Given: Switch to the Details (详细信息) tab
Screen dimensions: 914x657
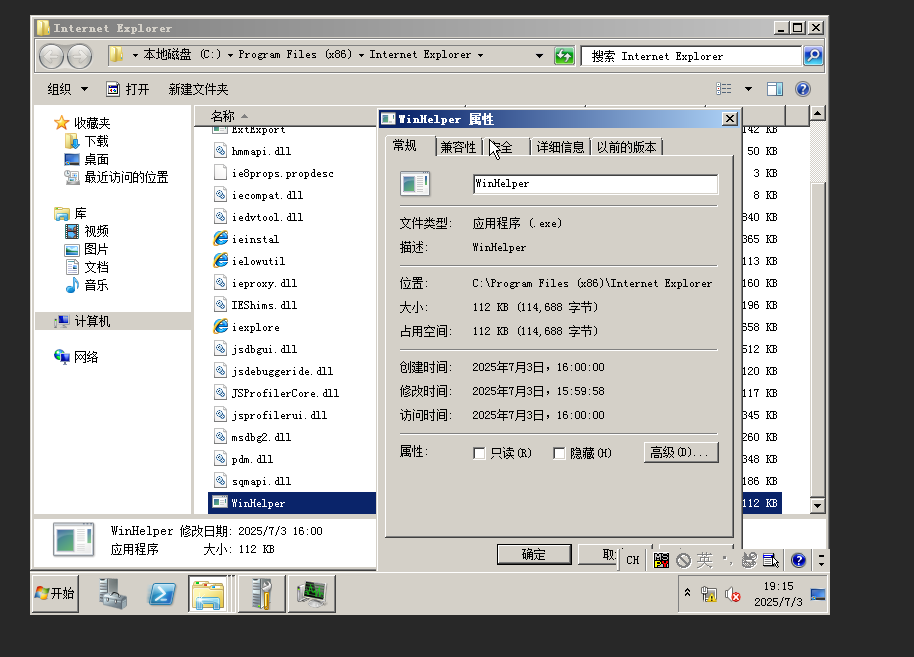Looking at the screenshot, I should click(x=560, y=147).
